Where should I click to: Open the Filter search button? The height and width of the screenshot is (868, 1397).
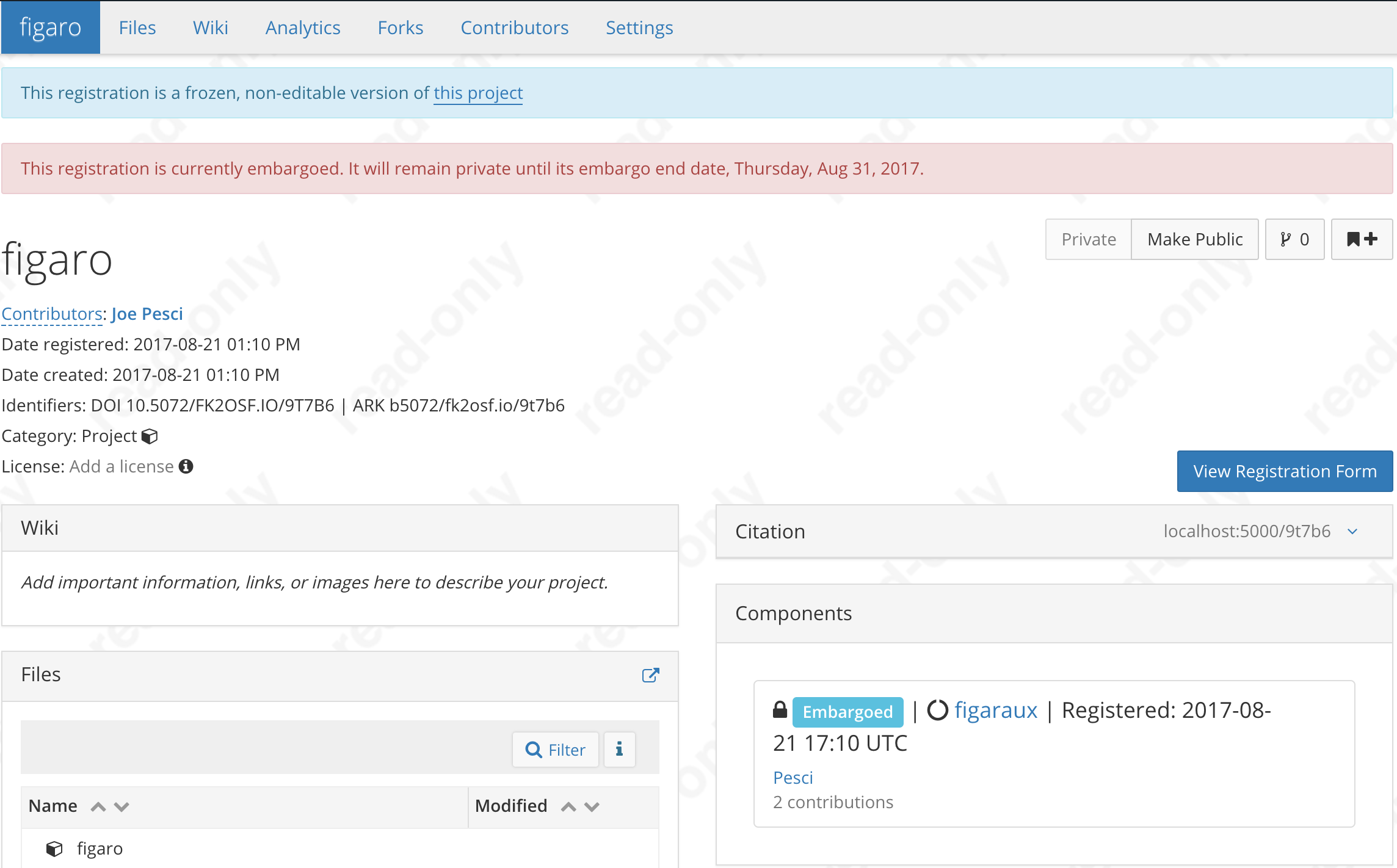555,749
